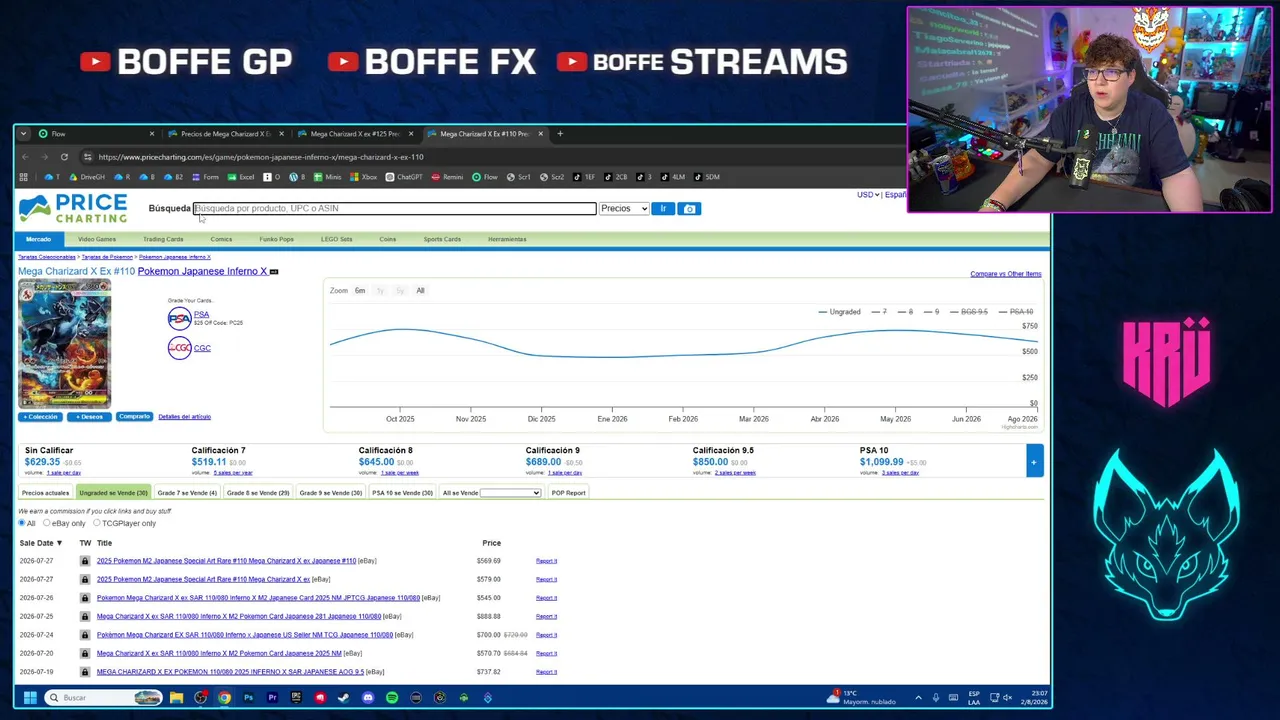Click the PriceCharting logo
Viewport: 1280px width, 720px height.
73,208
